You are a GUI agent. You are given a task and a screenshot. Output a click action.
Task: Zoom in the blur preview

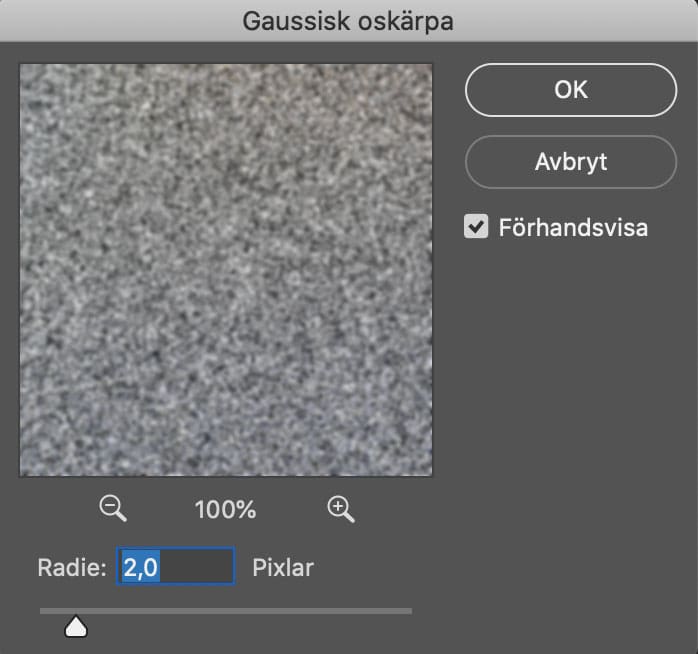341,509
